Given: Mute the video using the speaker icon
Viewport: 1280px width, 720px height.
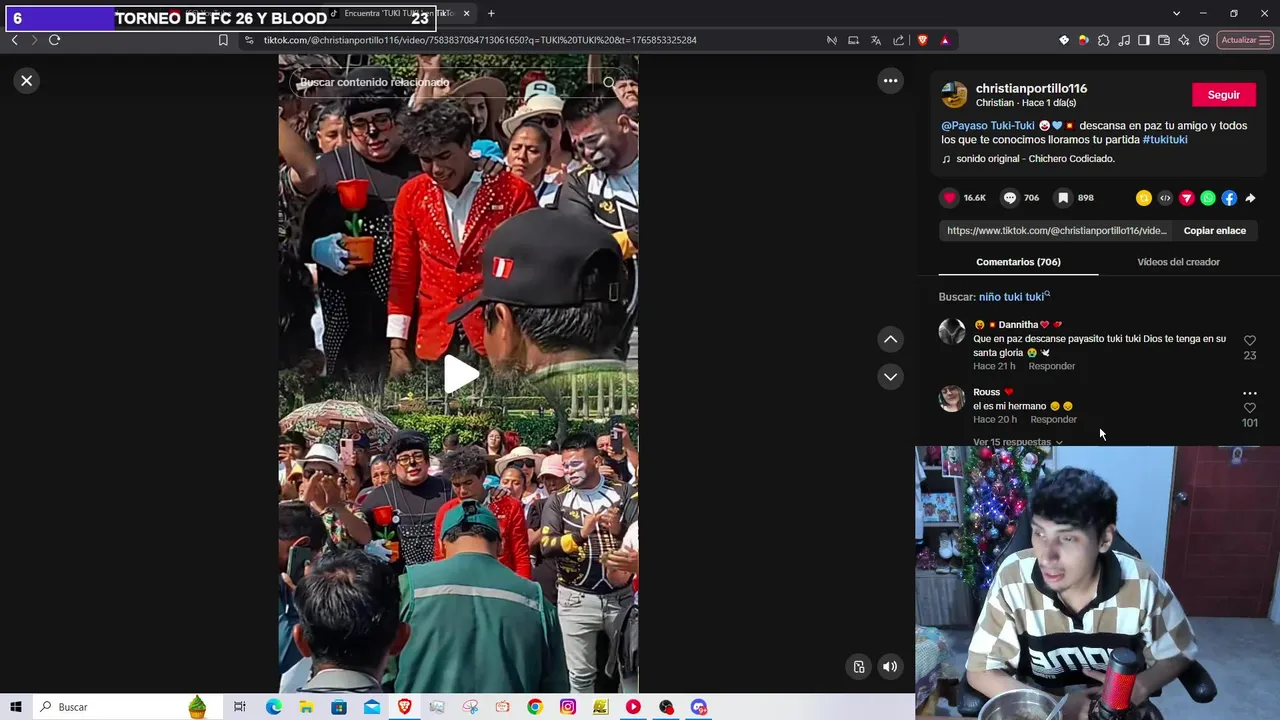Looking at the screenshot, I should 890,667.
